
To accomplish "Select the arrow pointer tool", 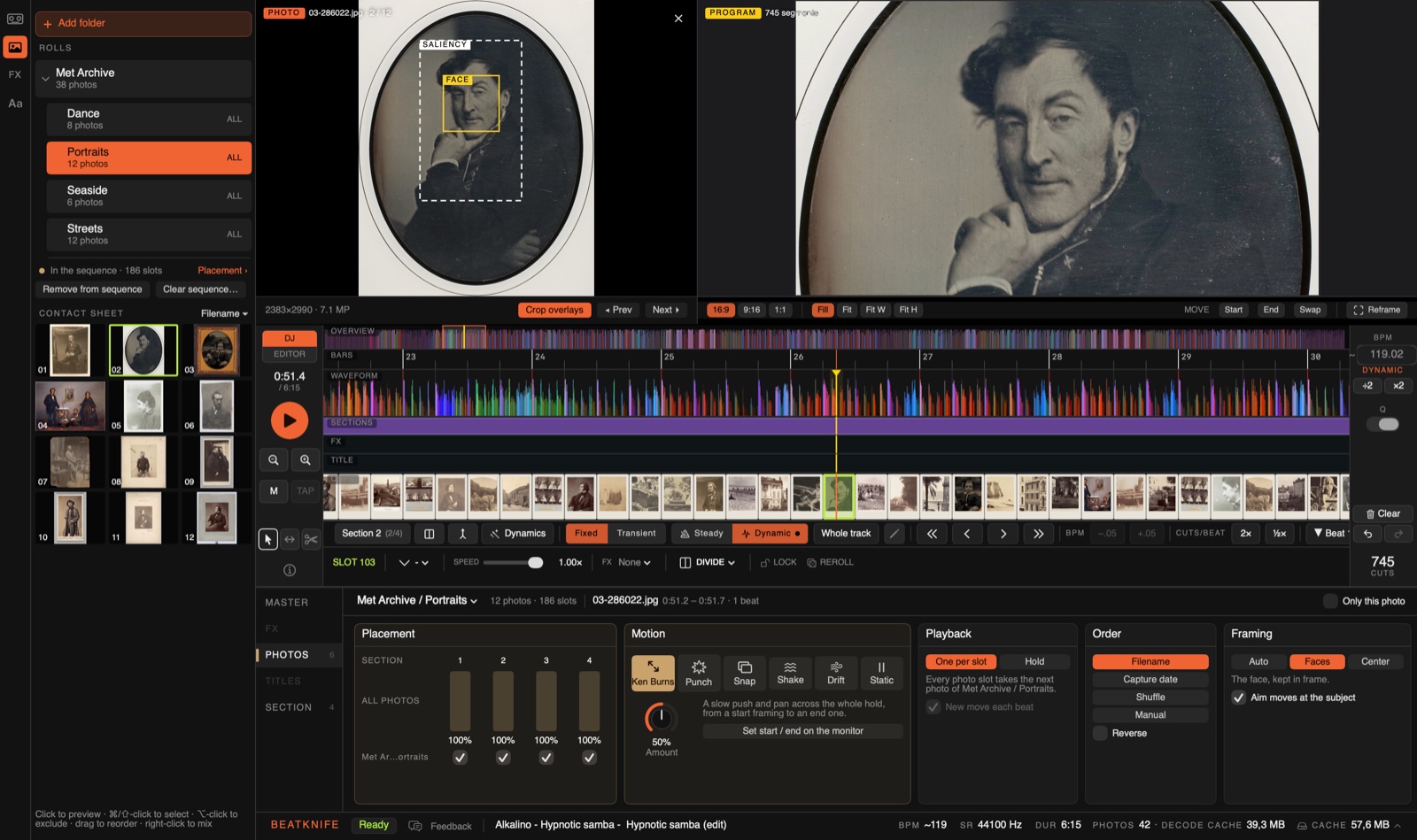I will coord(268,539).
